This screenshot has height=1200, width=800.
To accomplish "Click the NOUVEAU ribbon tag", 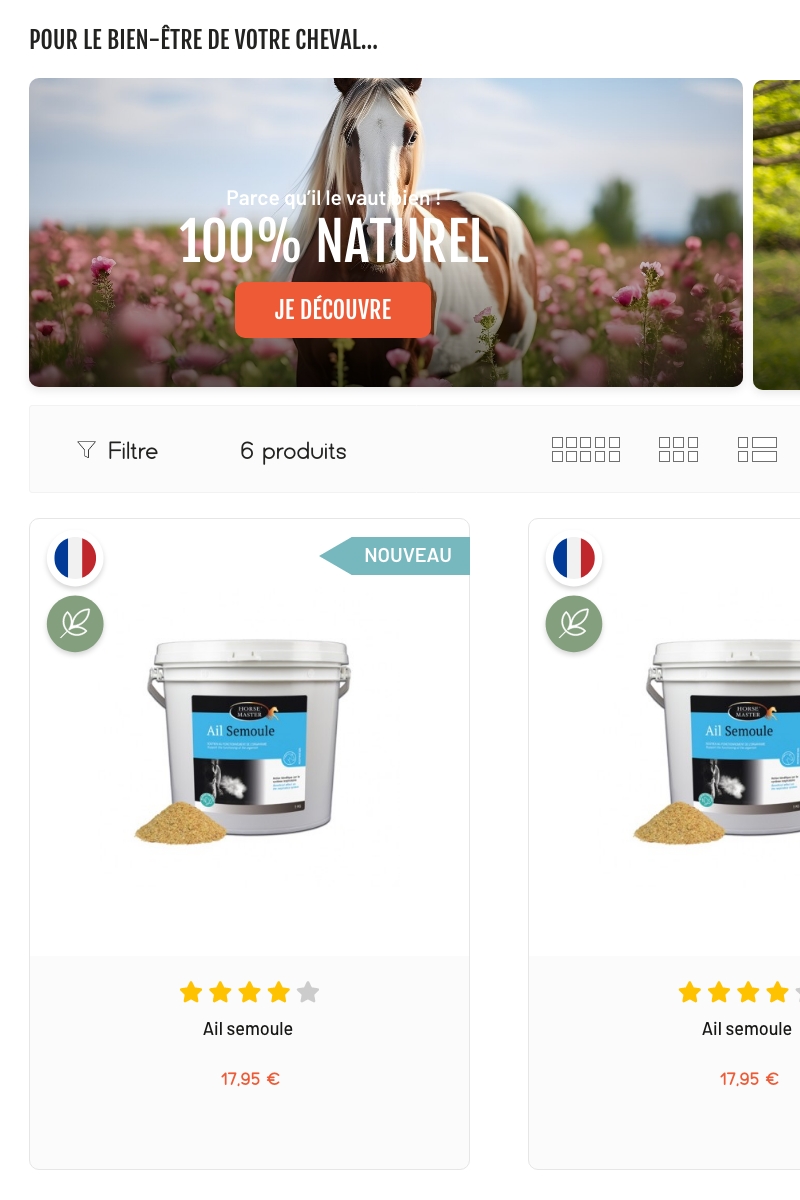I will pyautogui.click(x=395, y=556).
